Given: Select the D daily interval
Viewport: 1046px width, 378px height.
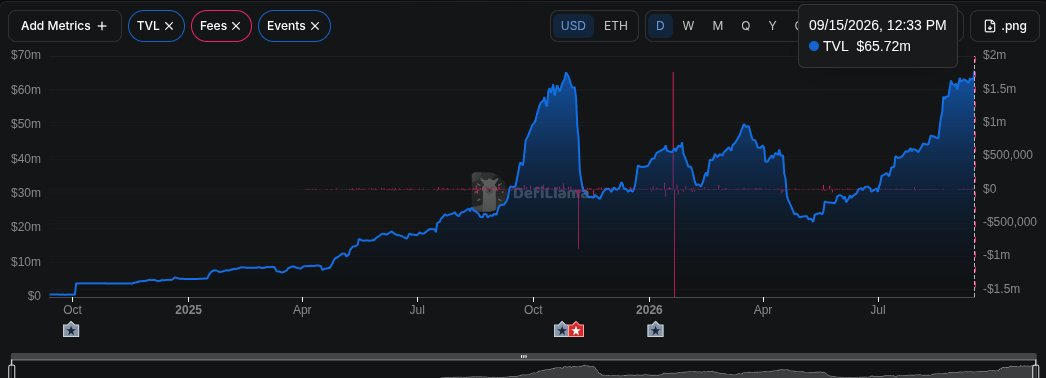Looking at the screenshot, I should tap(660, 26).
